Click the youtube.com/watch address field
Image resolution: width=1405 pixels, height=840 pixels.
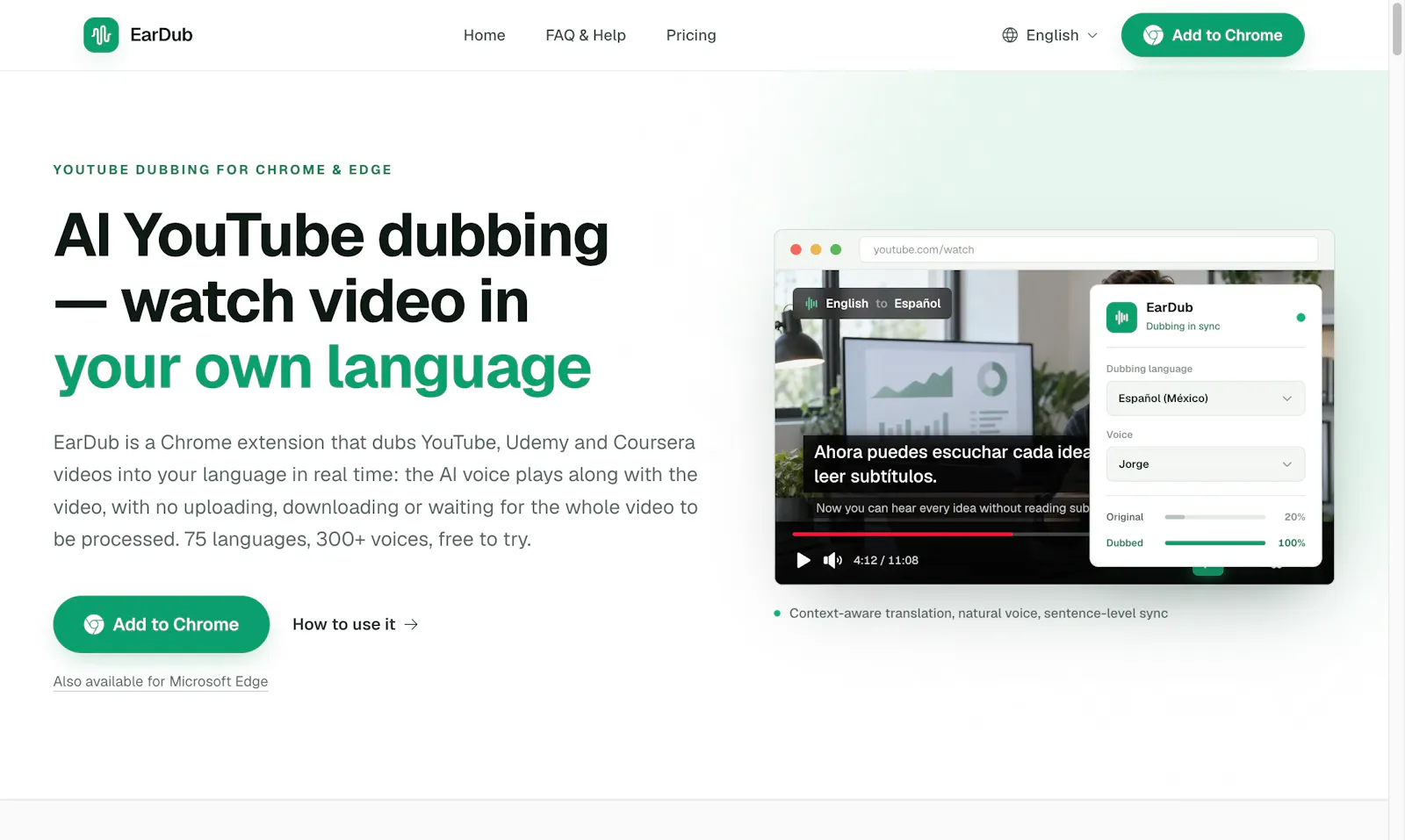[x=1088, y=249]
